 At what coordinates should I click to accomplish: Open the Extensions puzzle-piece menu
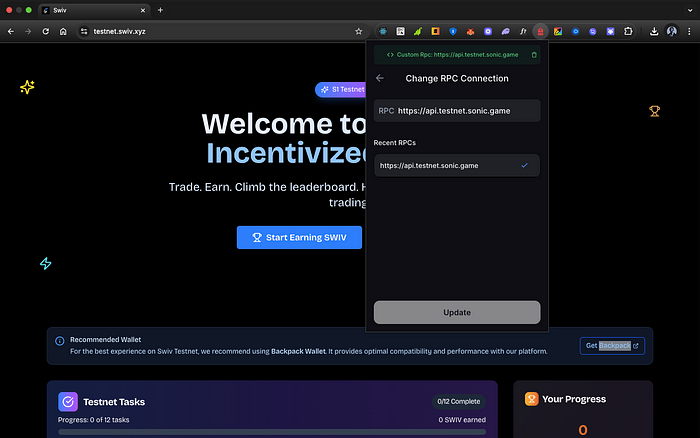(x=628, y=31)
